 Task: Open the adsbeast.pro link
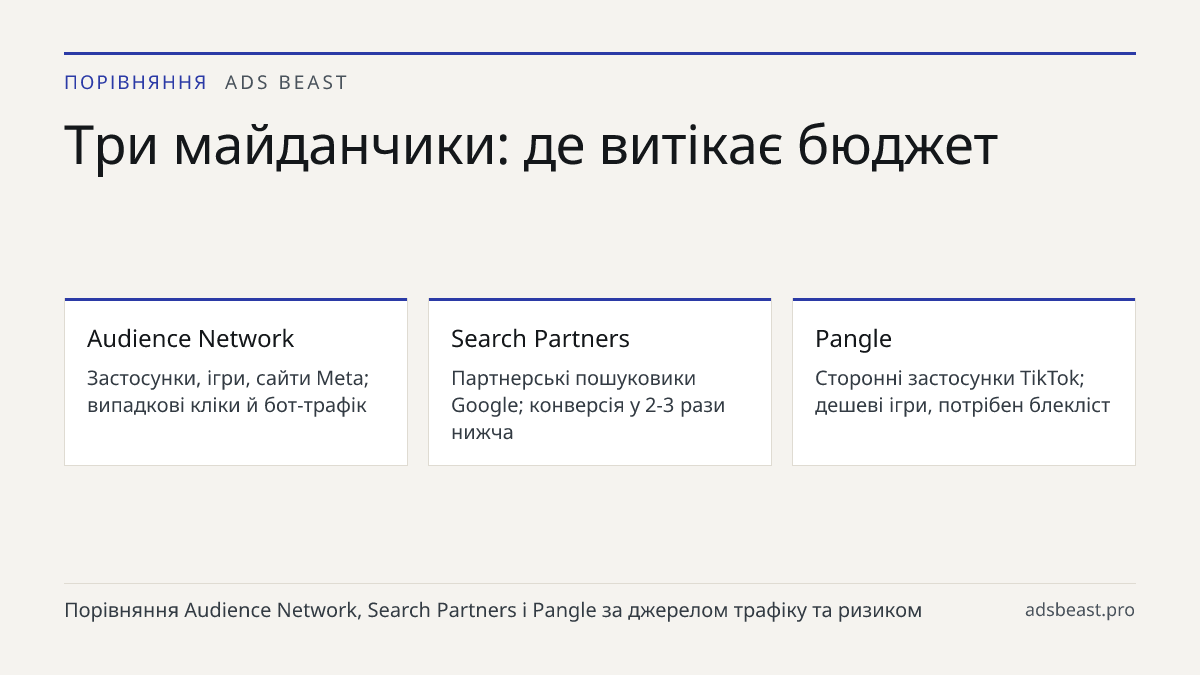[1080, 610]
